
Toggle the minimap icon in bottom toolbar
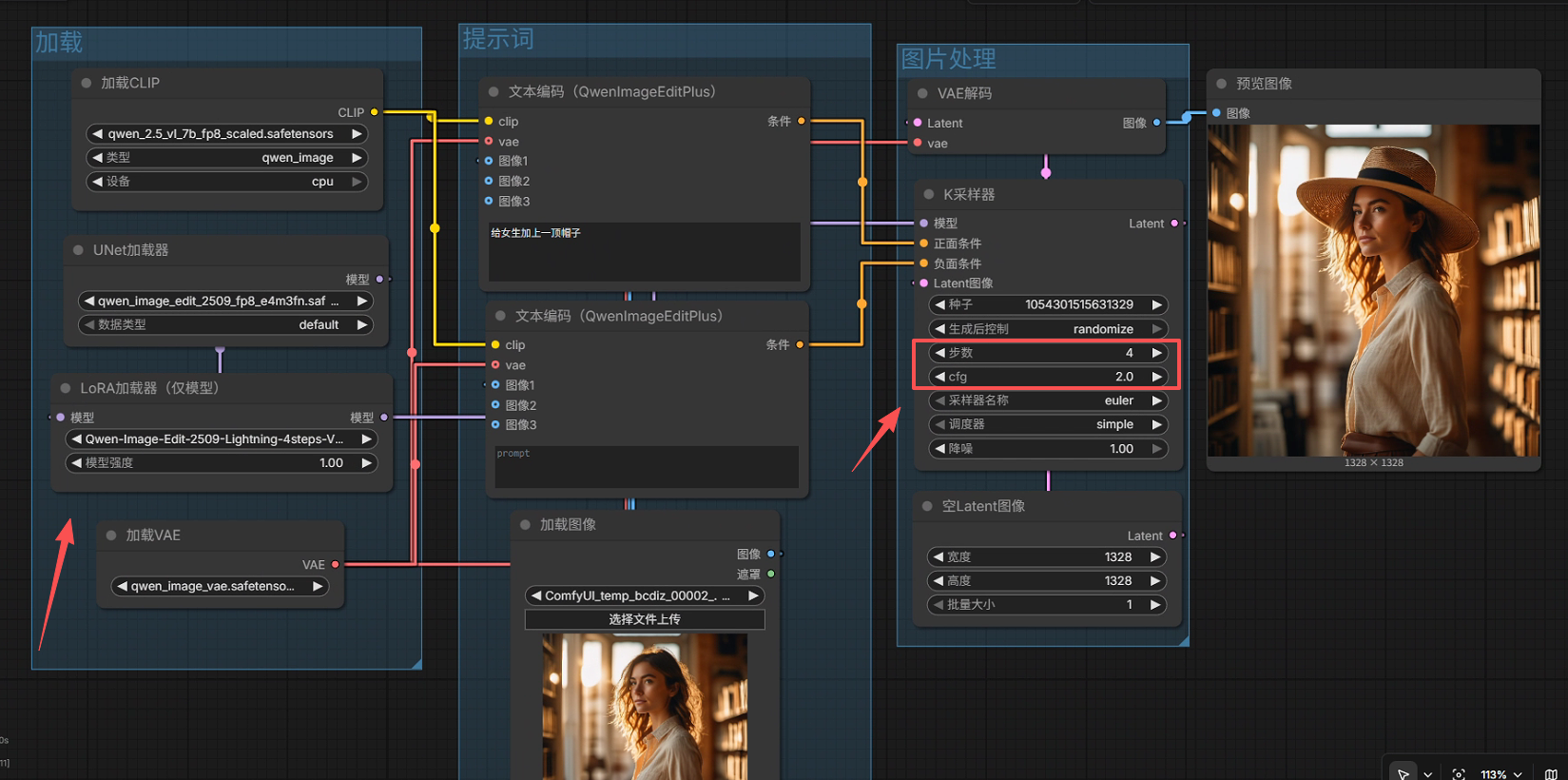pyautogui.click(x=1551, y=773)
